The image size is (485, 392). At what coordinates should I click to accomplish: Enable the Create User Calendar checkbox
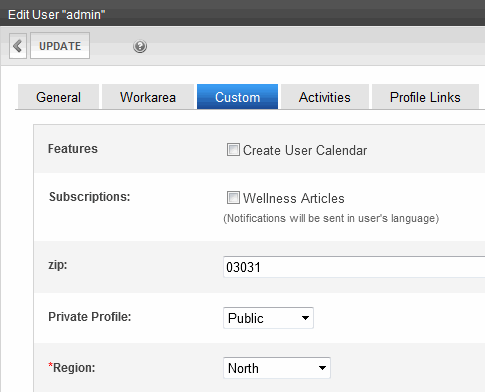tap(233, 150)
